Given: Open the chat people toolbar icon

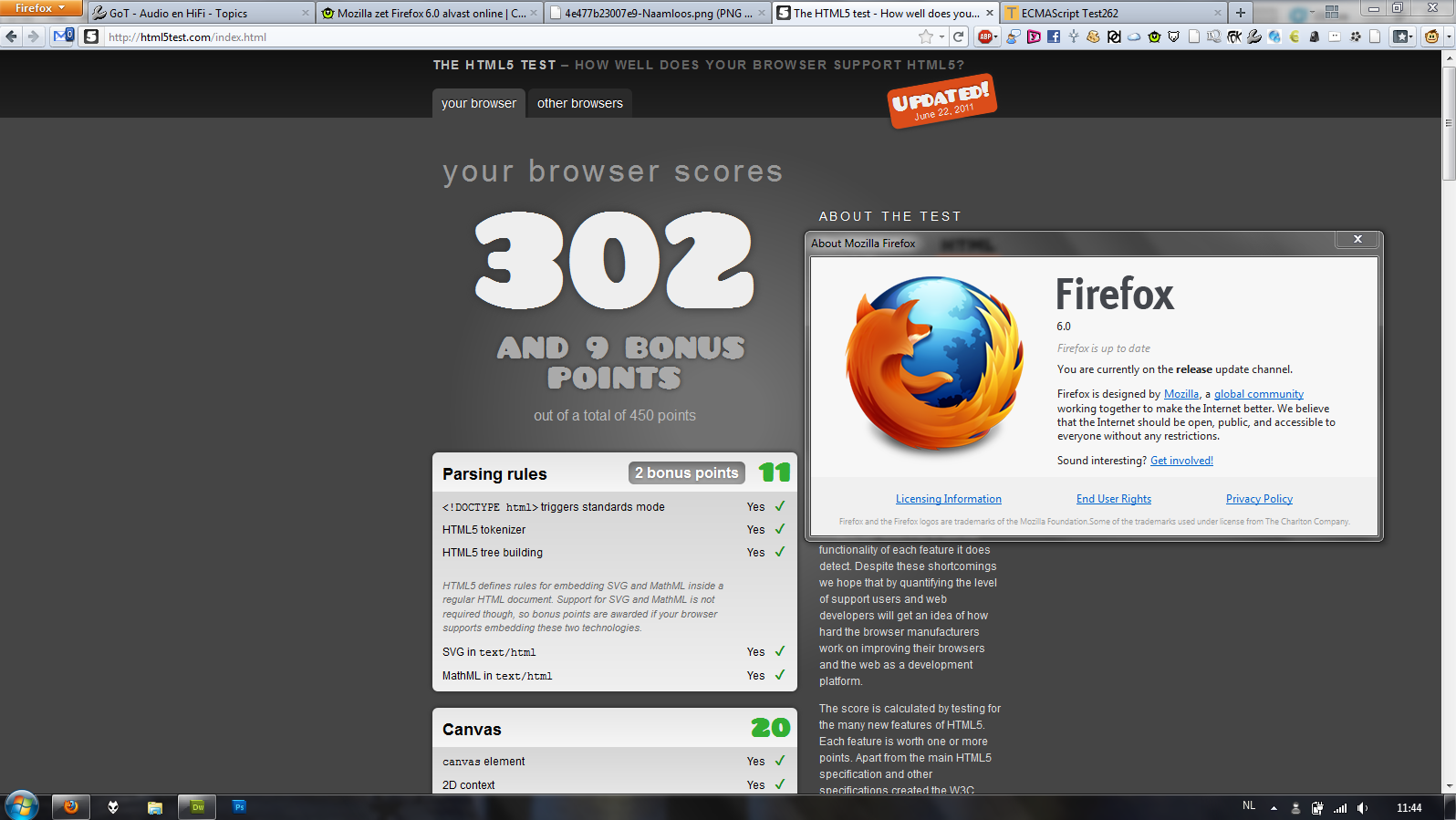Looking at the screenshot, I should pos(1014,36).
